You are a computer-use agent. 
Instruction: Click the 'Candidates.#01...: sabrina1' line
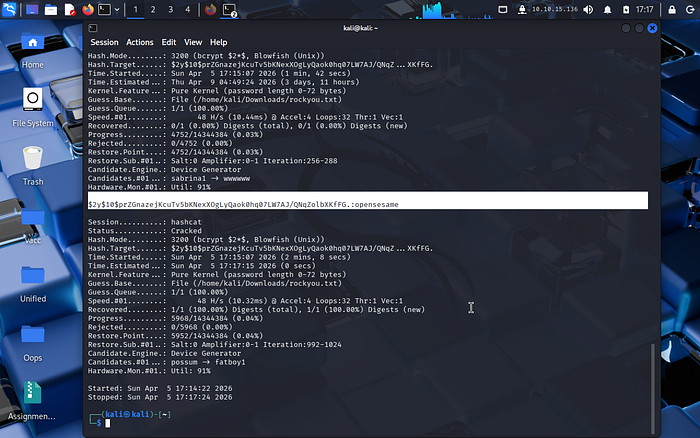(x=169, y=179)
